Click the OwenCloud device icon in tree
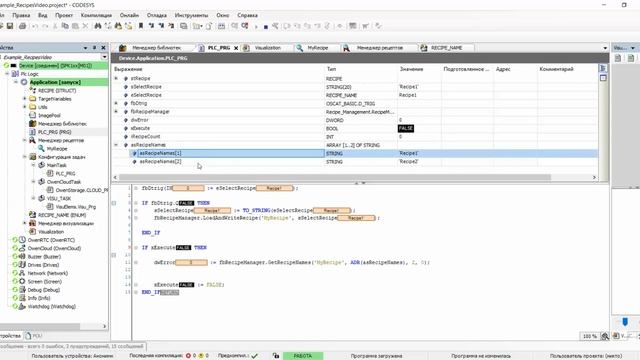Image resolution: width=640 pixels, height=360 pixels. [x=22, y=248]
